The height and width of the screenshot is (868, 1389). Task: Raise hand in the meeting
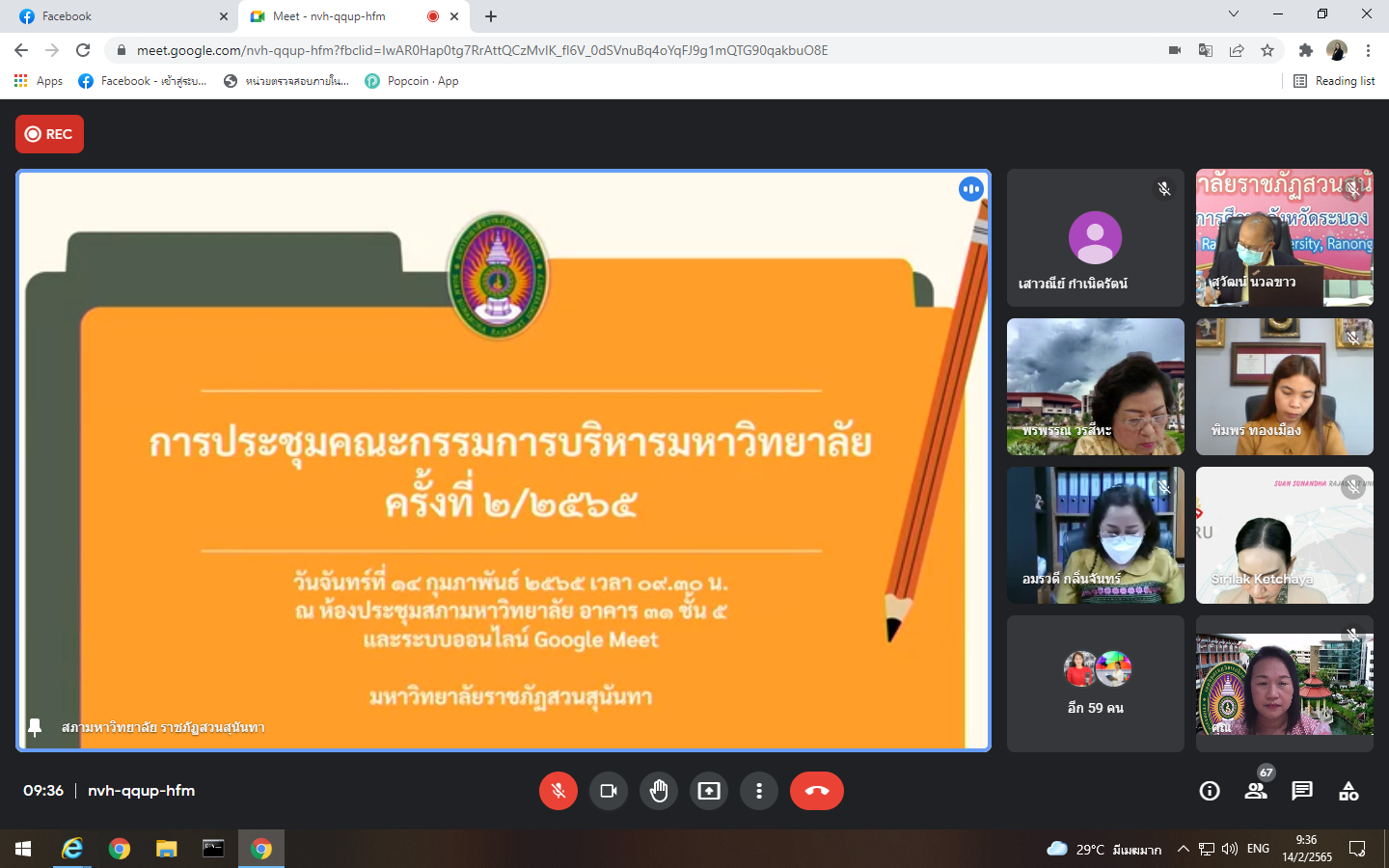pos(659,791)
